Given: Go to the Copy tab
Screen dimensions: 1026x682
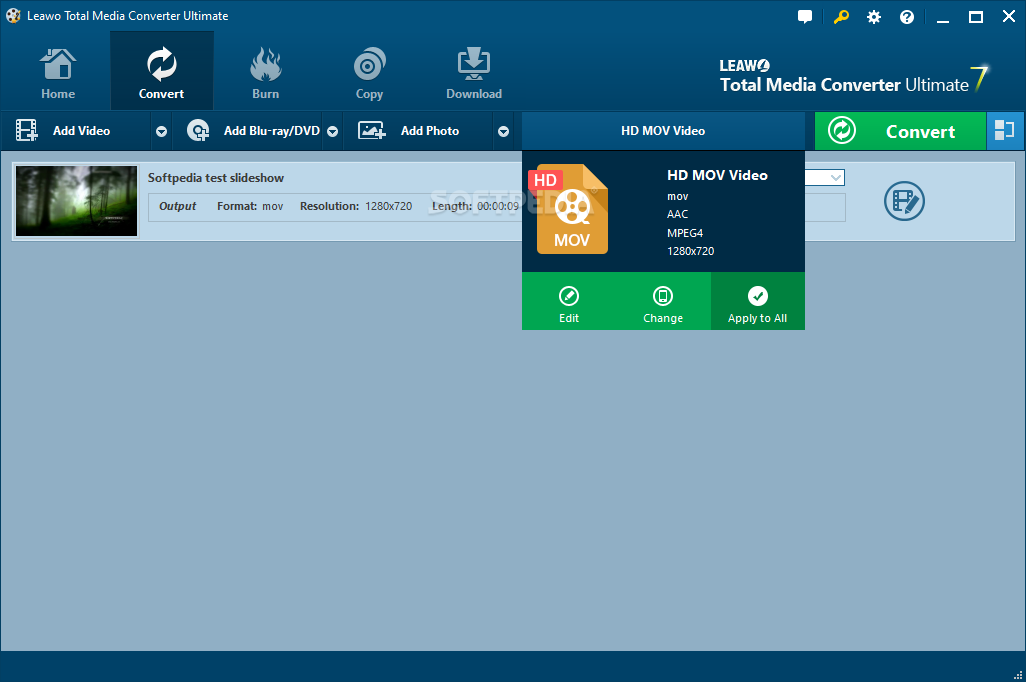Looking at the screenshot, I should pos(369,73).
